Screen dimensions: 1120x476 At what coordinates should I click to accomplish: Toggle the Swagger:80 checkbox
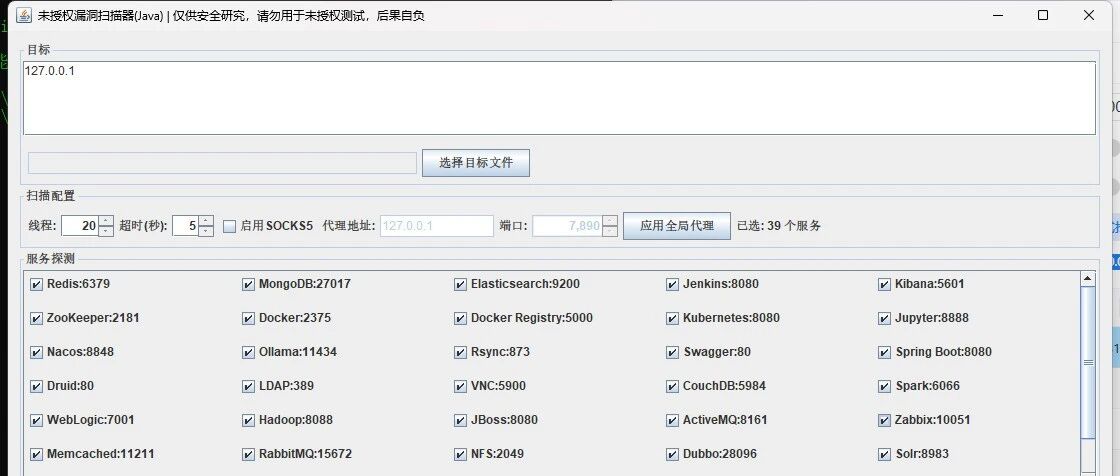click(672, 352)
